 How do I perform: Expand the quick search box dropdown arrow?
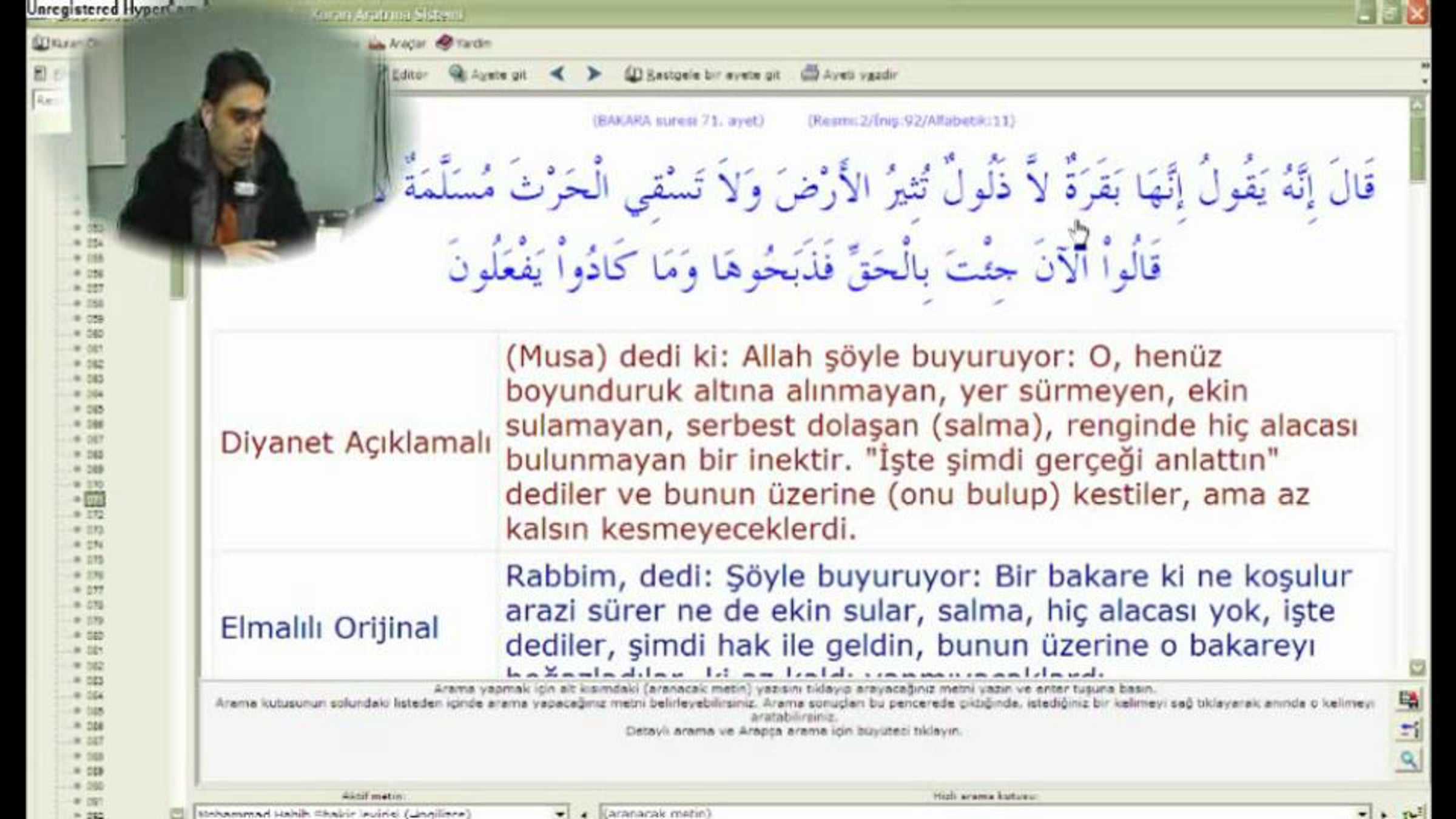tap(1363, 813)
